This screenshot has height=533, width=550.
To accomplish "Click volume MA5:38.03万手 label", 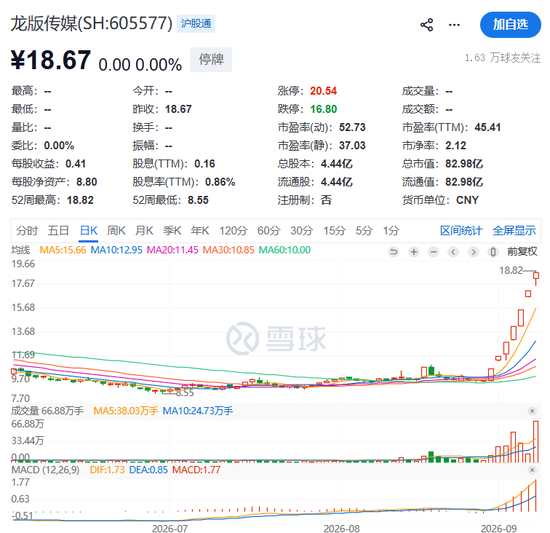I will click(x=126, y=411).
